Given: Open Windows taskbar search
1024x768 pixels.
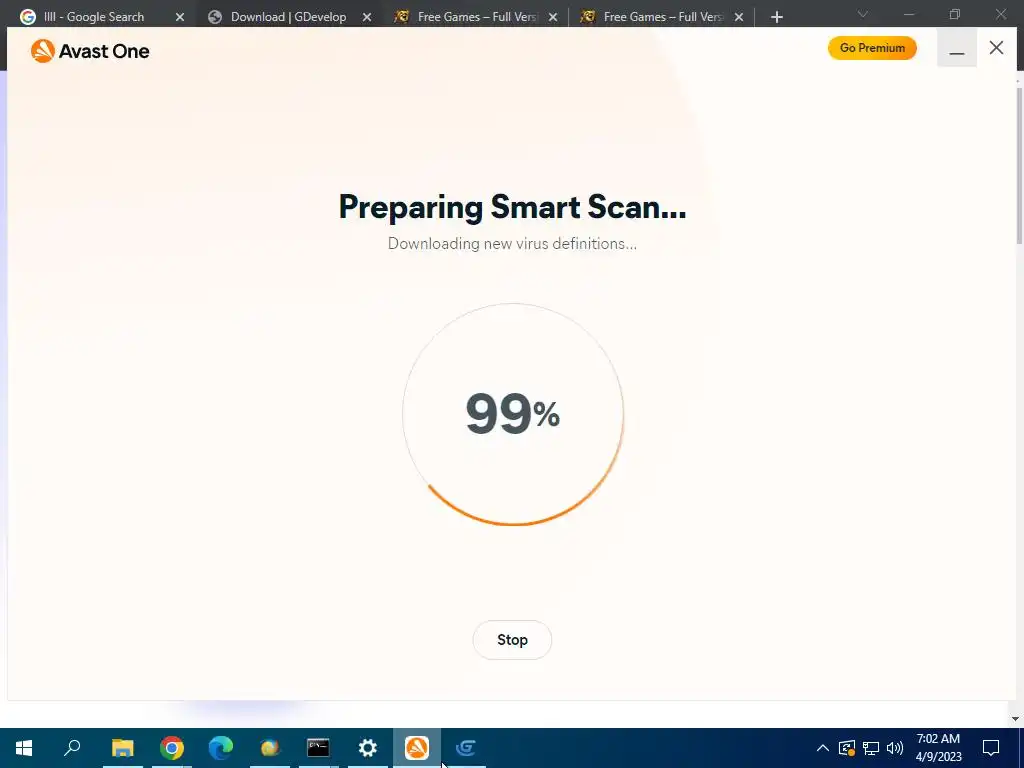Looking at the screenshot, I should [72, 748].
